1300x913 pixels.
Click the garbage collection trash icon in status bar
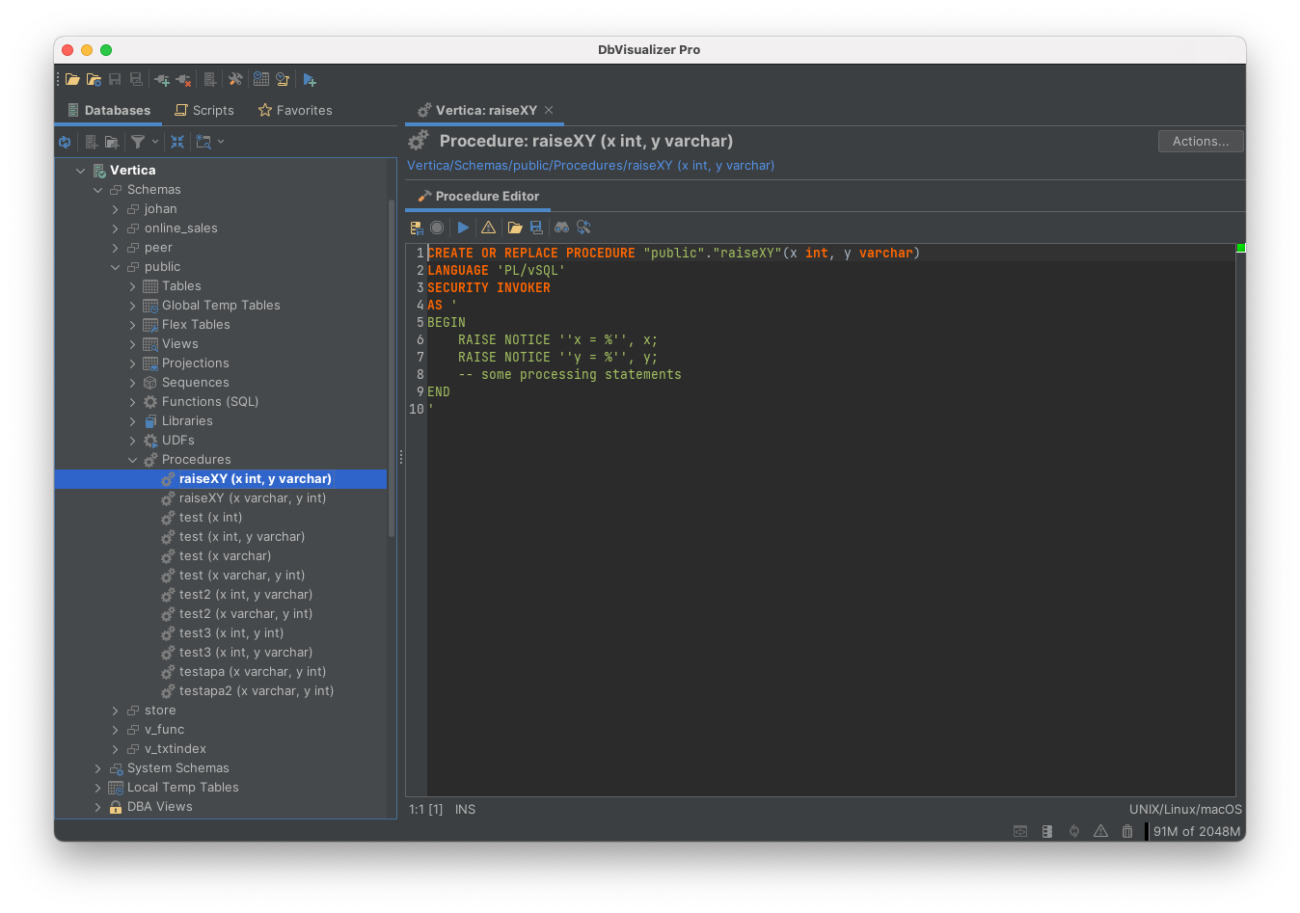tap(1127, 831)
